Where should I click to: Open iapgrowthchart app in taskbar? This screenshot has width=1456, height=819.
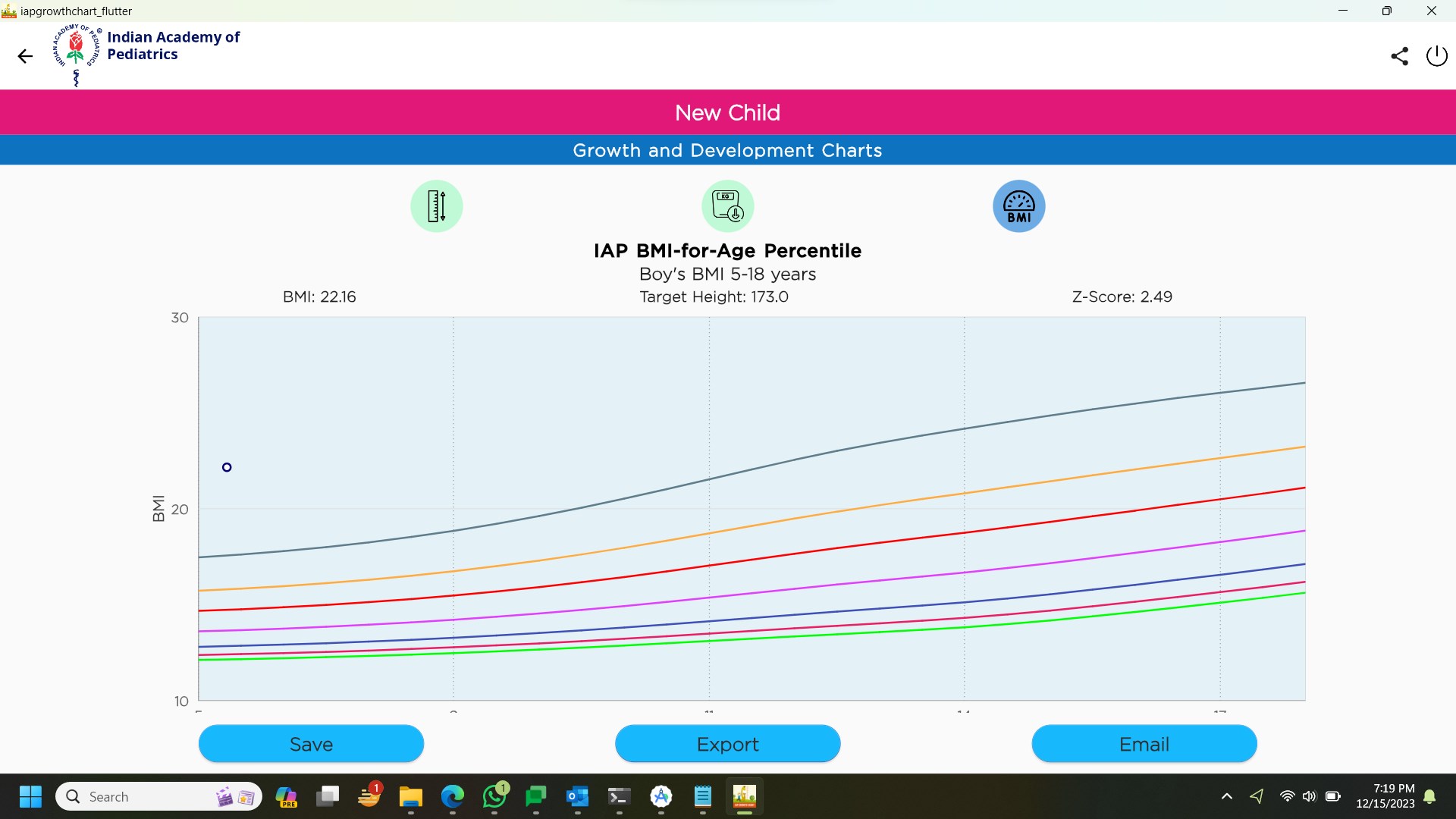745,796
